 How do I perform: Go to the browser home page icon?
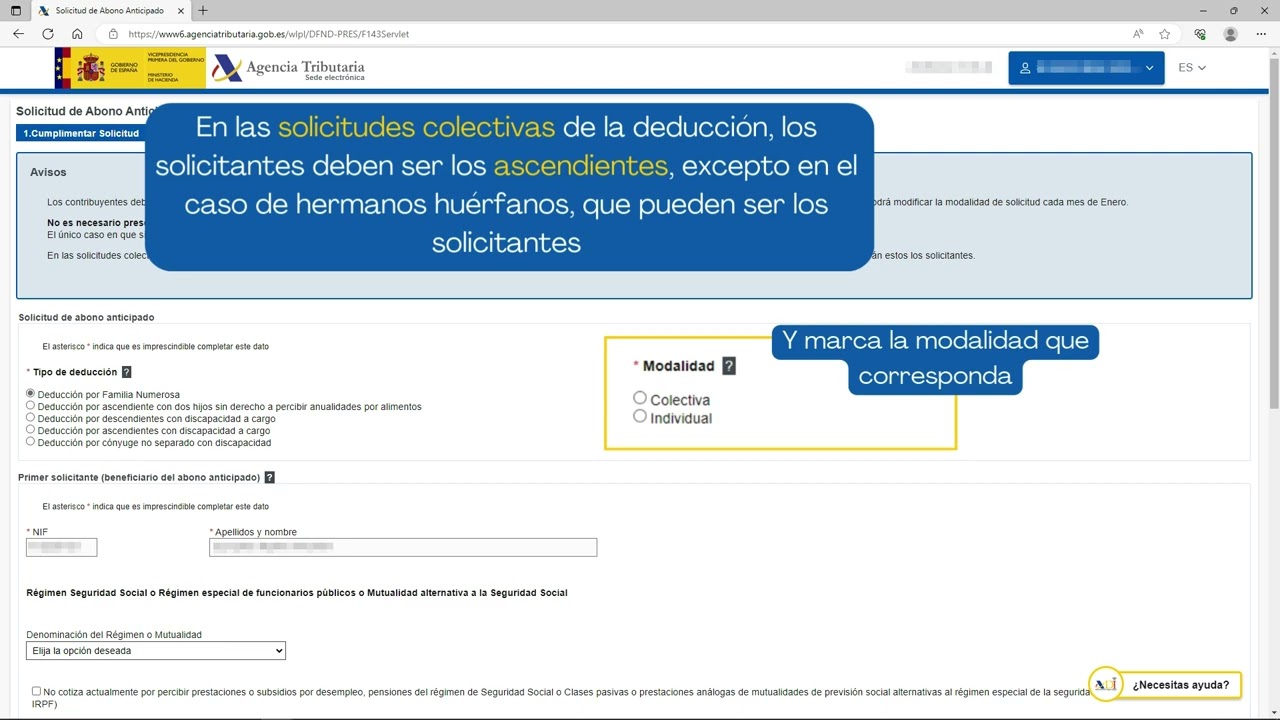77,34
